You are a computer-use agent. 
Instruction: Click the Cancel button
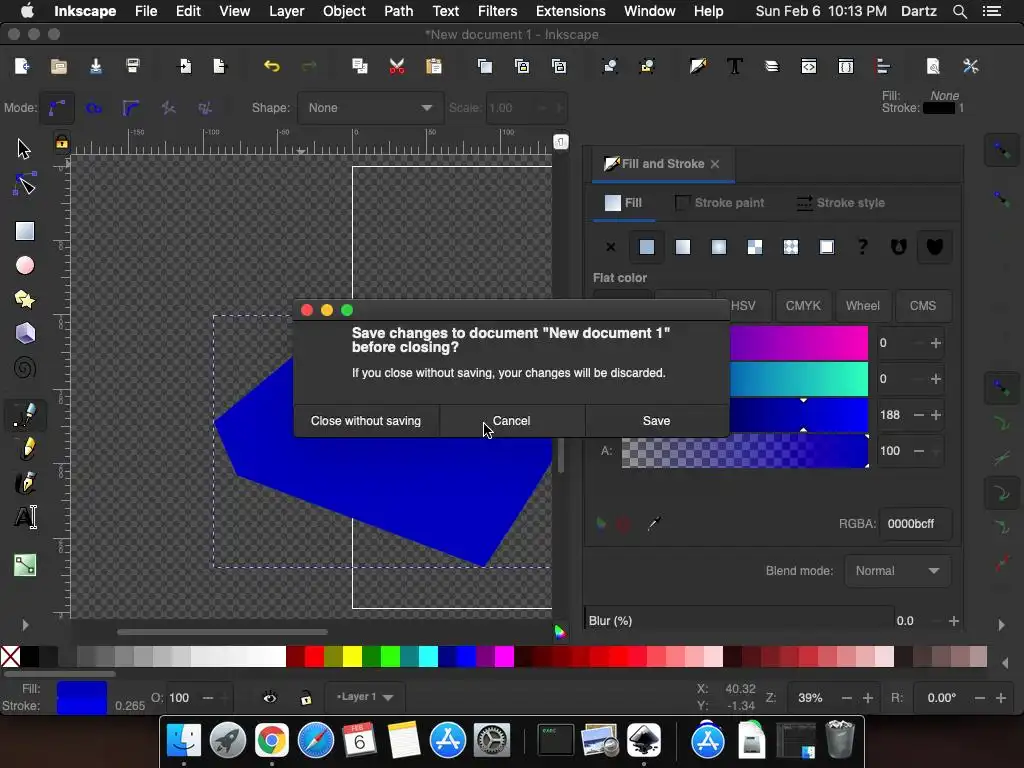coord(511,421)
